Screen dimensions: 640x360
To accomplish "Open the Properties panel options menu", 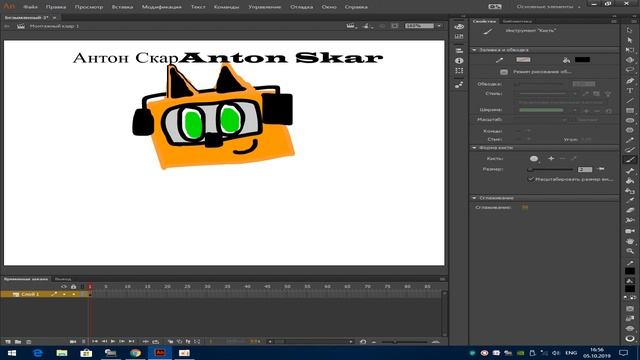I will point(614,21).
